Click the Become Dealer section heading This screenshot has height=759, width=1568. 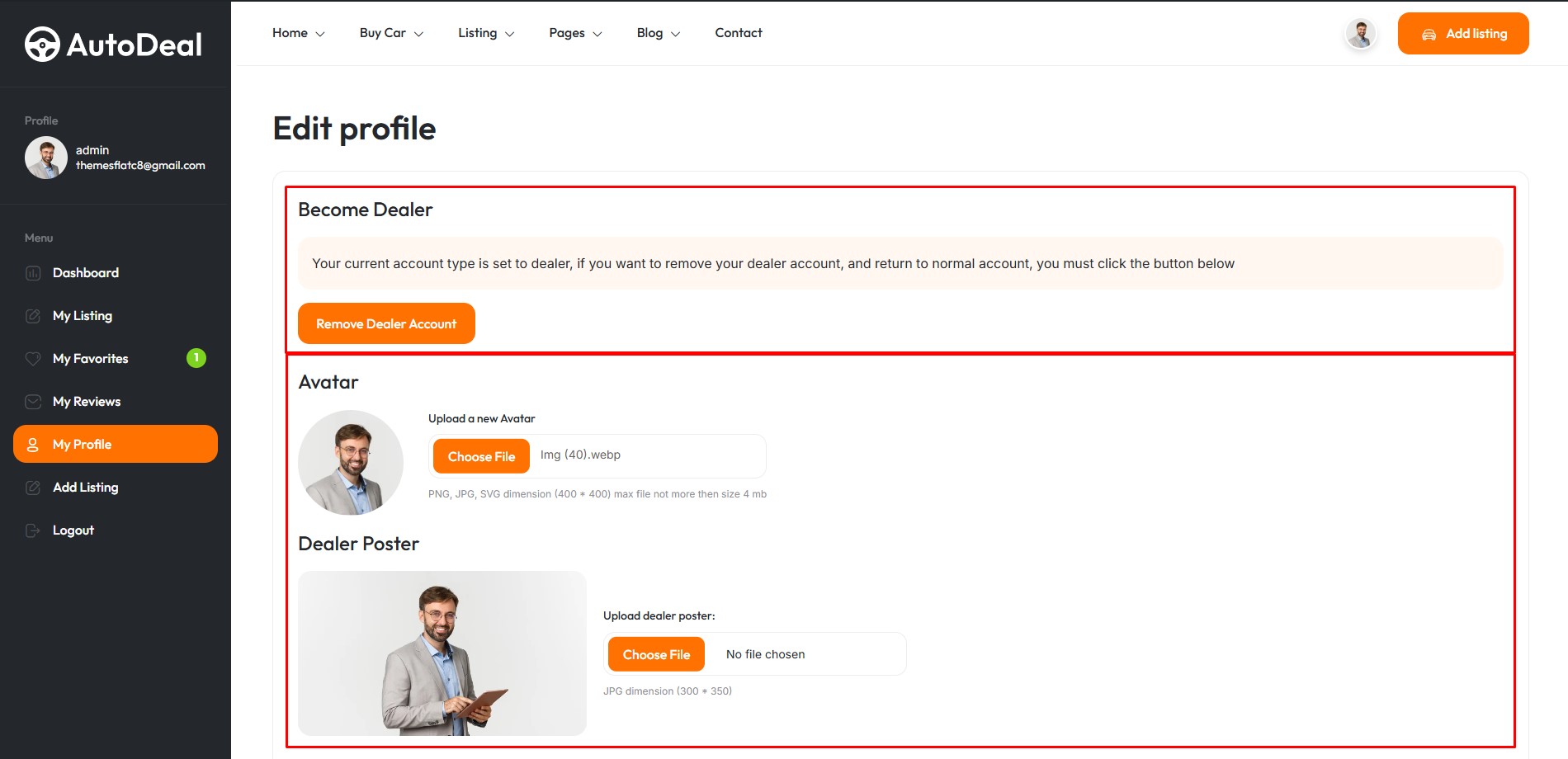click(x=365, y=210)
